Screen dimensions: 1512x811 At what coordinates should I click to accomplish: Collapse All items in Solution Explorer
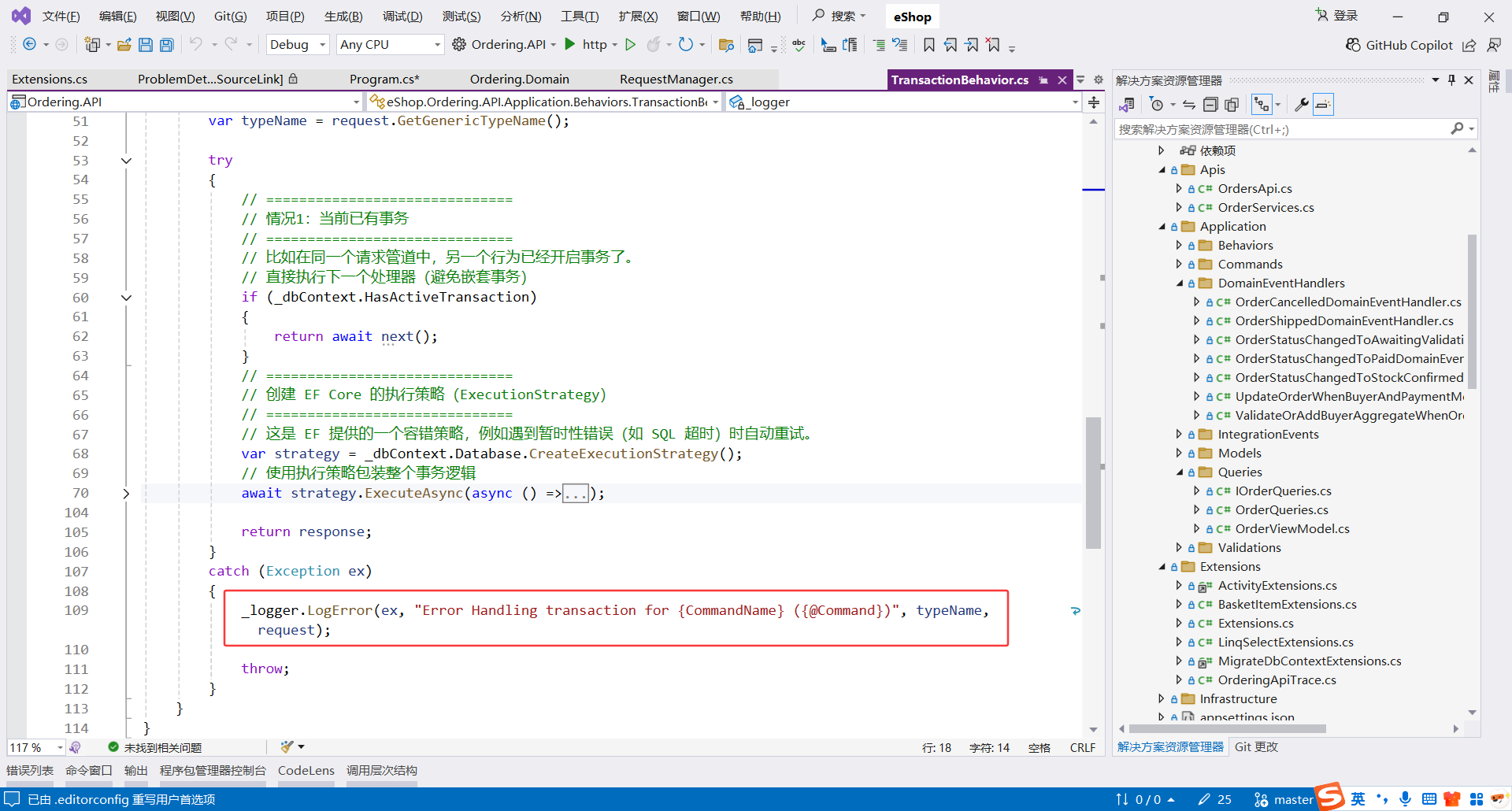coord(1210,104)
